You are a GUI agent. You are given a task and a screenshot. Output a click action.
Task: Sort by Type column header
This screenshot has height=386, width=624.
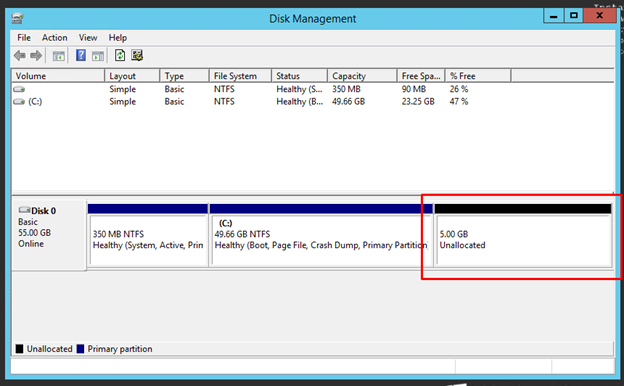click(184, 76)
